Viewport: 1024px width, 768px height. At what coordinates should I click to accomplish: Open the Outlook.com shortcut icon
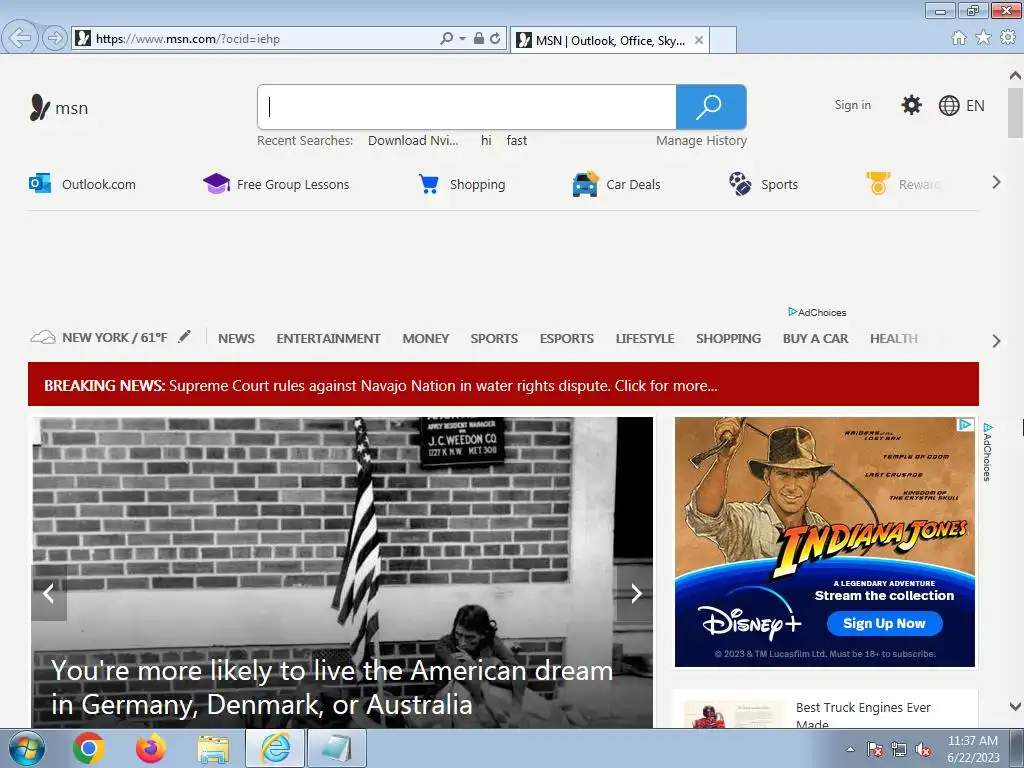40,184
